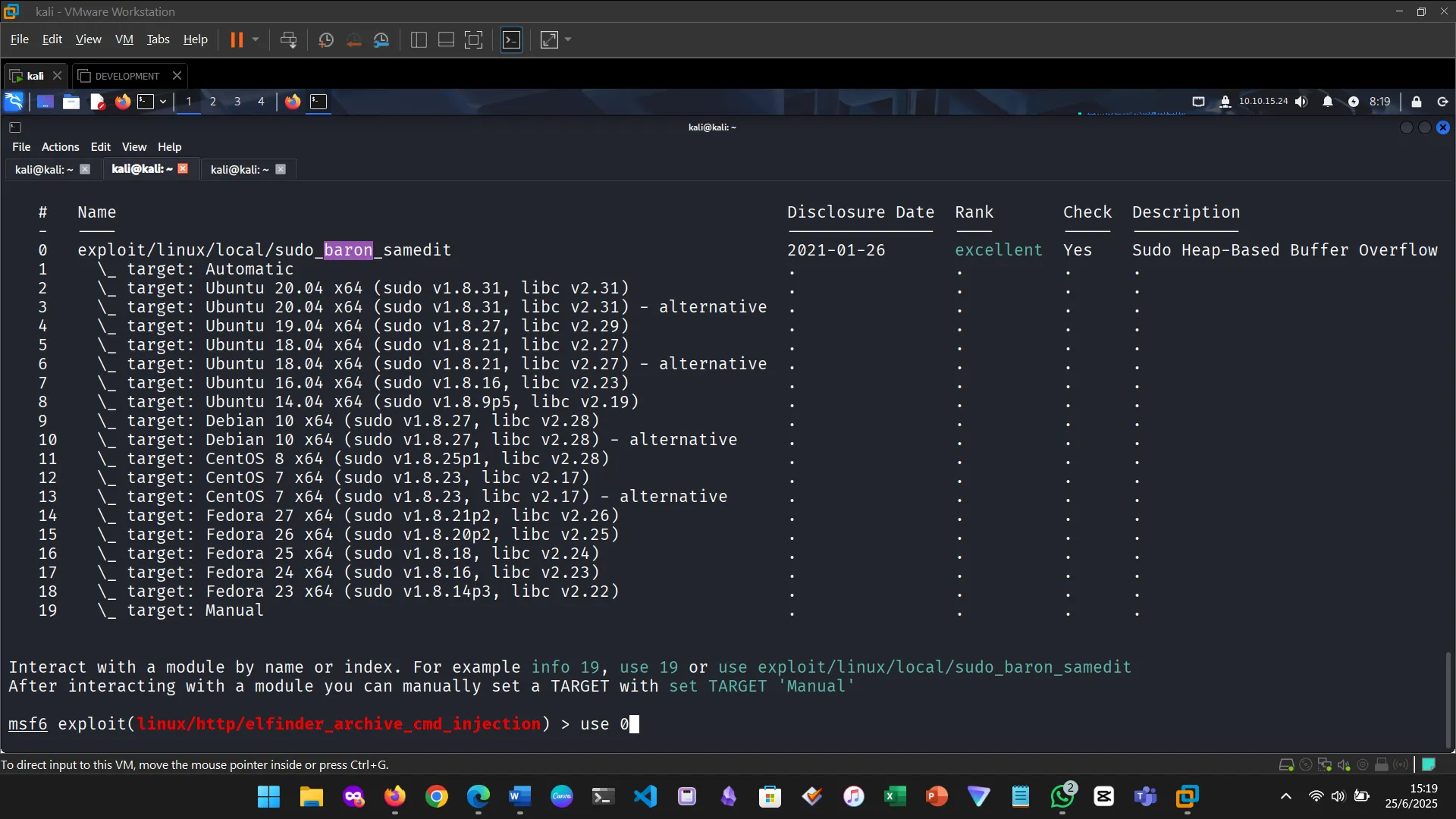
Task: Expand the terminal launcher dropdown in Kali panel
Action: 162,102
